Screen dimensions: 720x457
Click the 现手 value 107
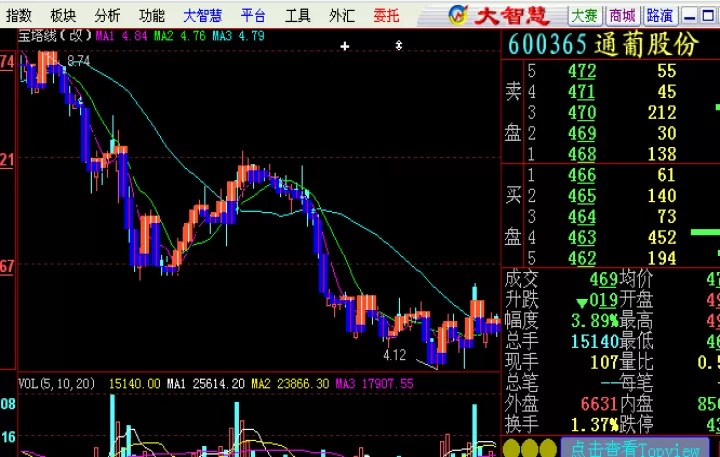pyautogui.click(x=604, y=362)
